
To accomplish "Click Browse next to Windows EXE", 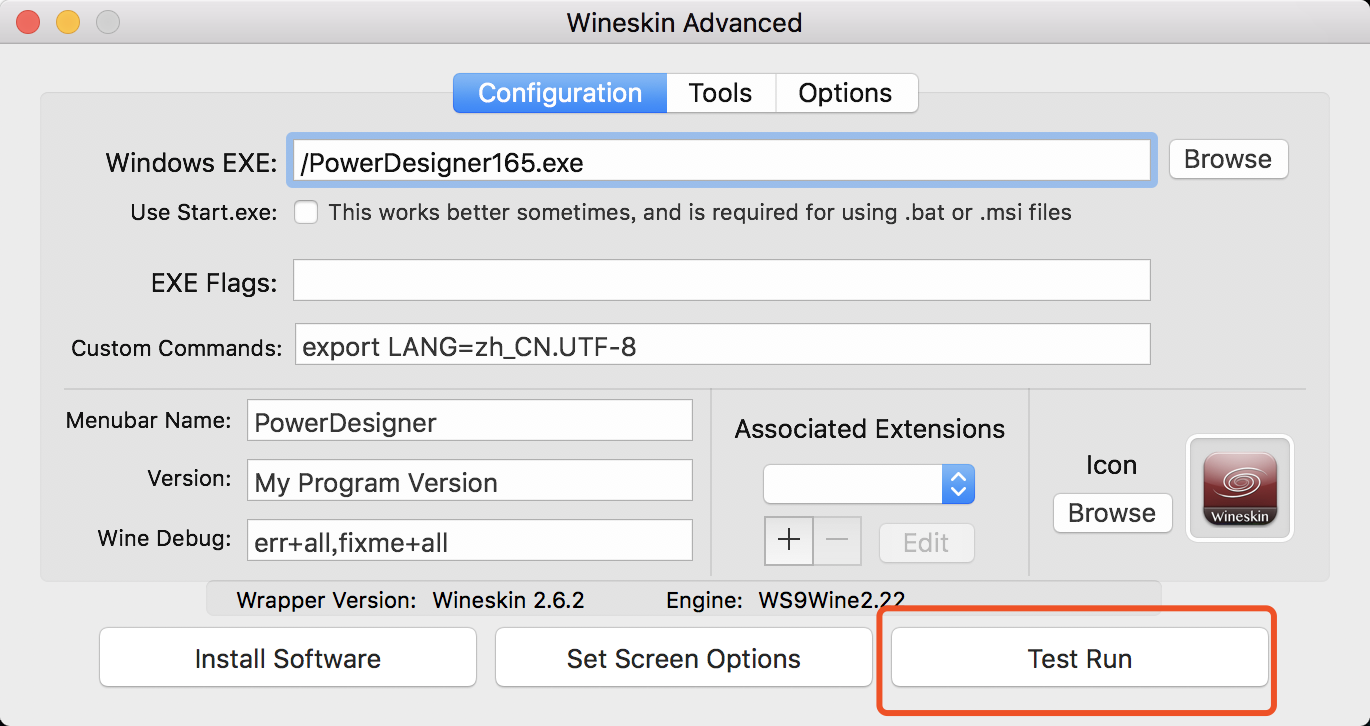I will click(x=1228, y=159).
